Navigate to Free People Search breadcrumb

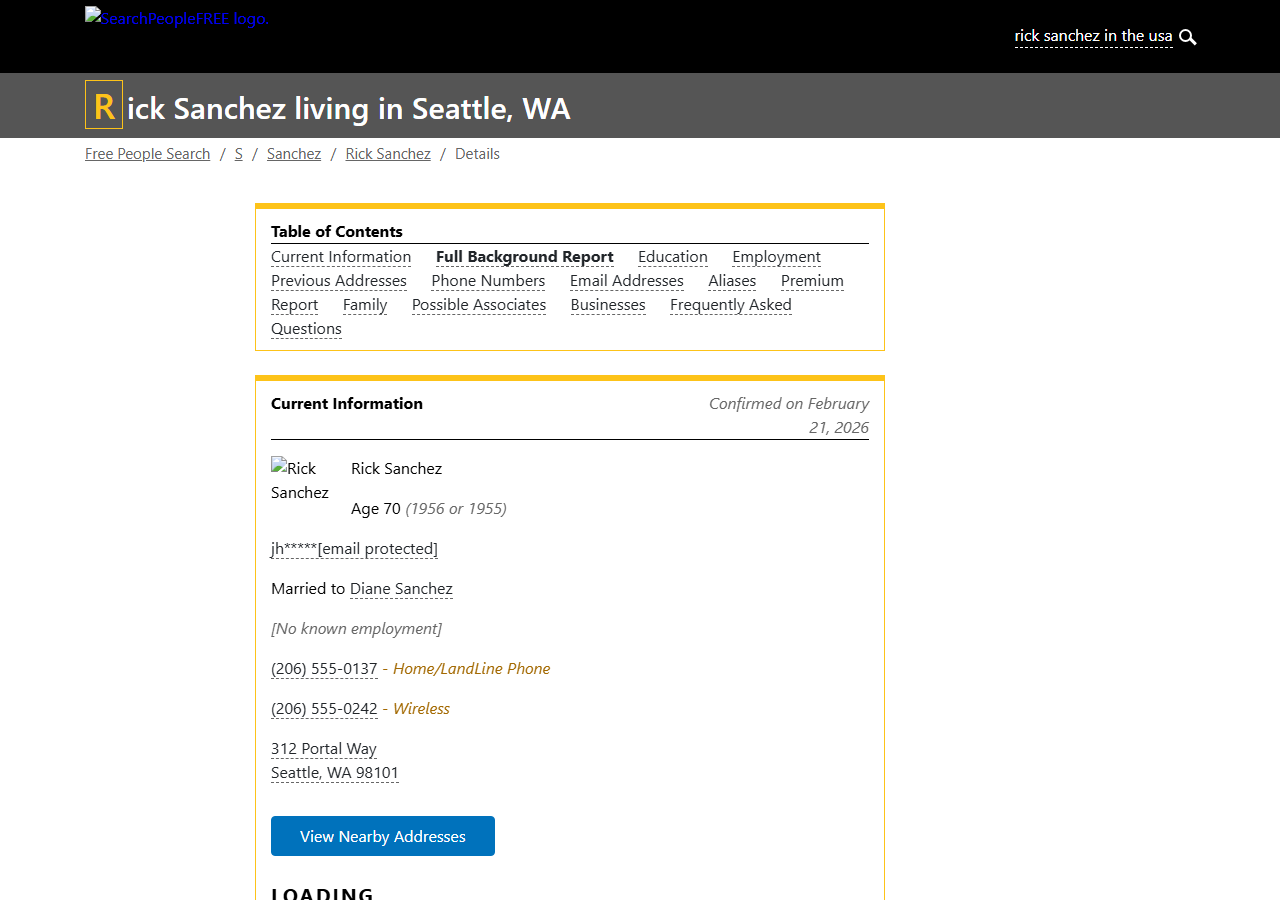pyautogui.click(x=147, y=153)
